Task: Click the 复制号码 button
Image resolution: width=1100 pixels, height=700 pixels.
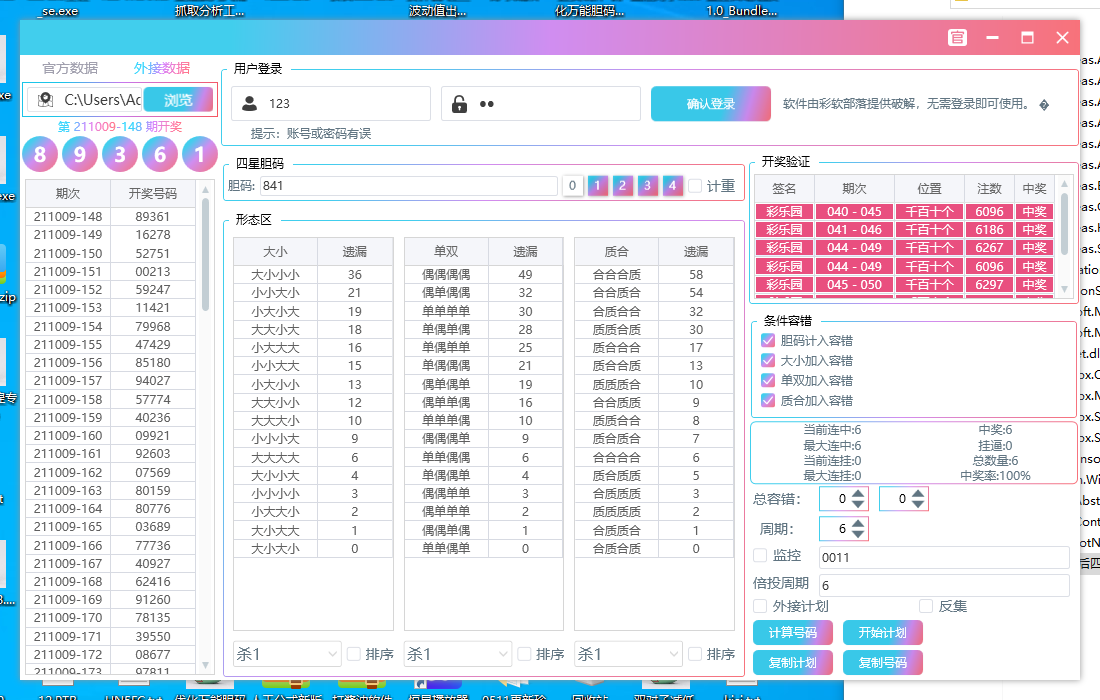Action: [883, 663]
